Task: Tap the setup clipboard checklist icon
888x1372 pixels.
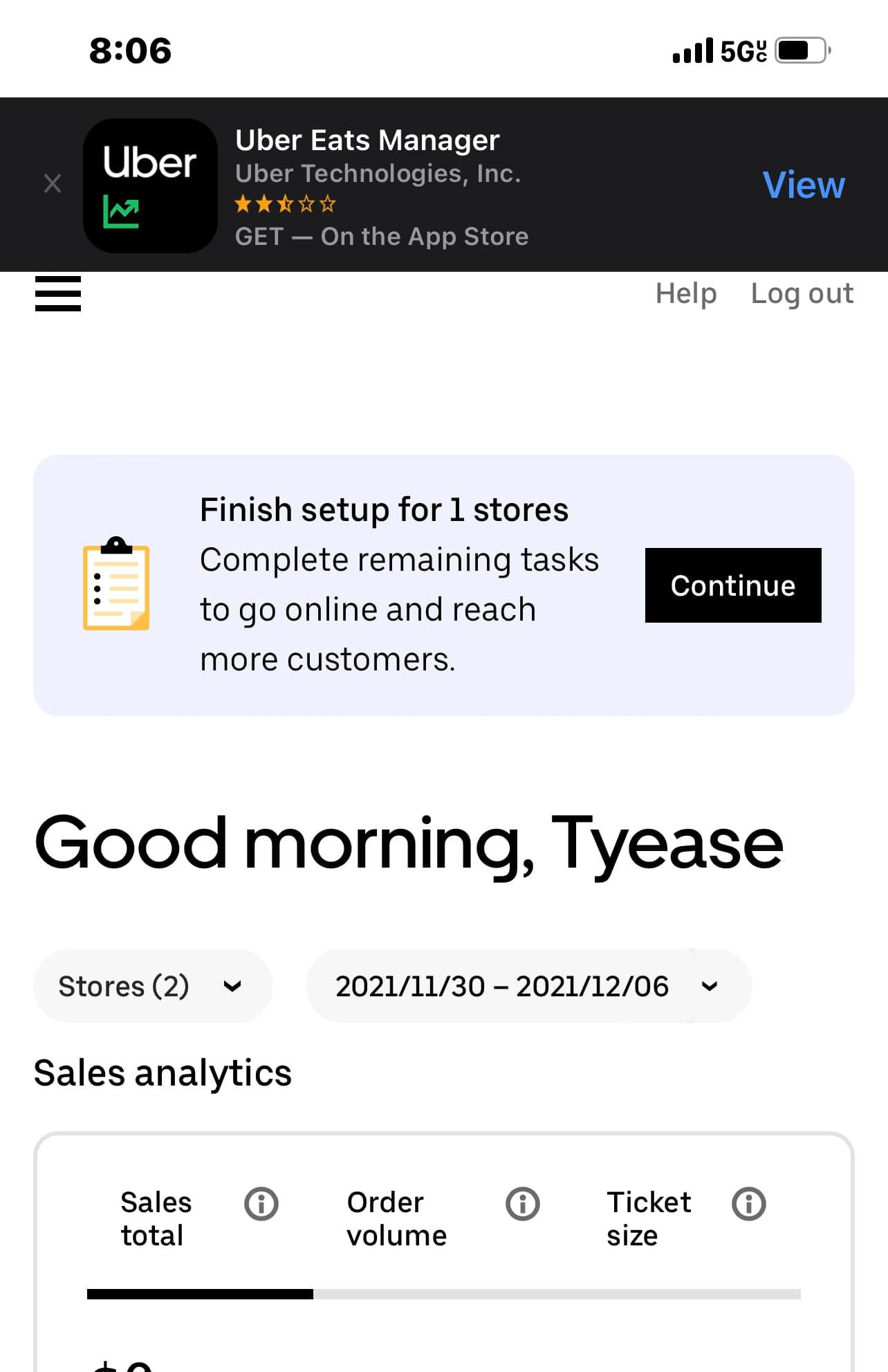Action: click(116, 584)
